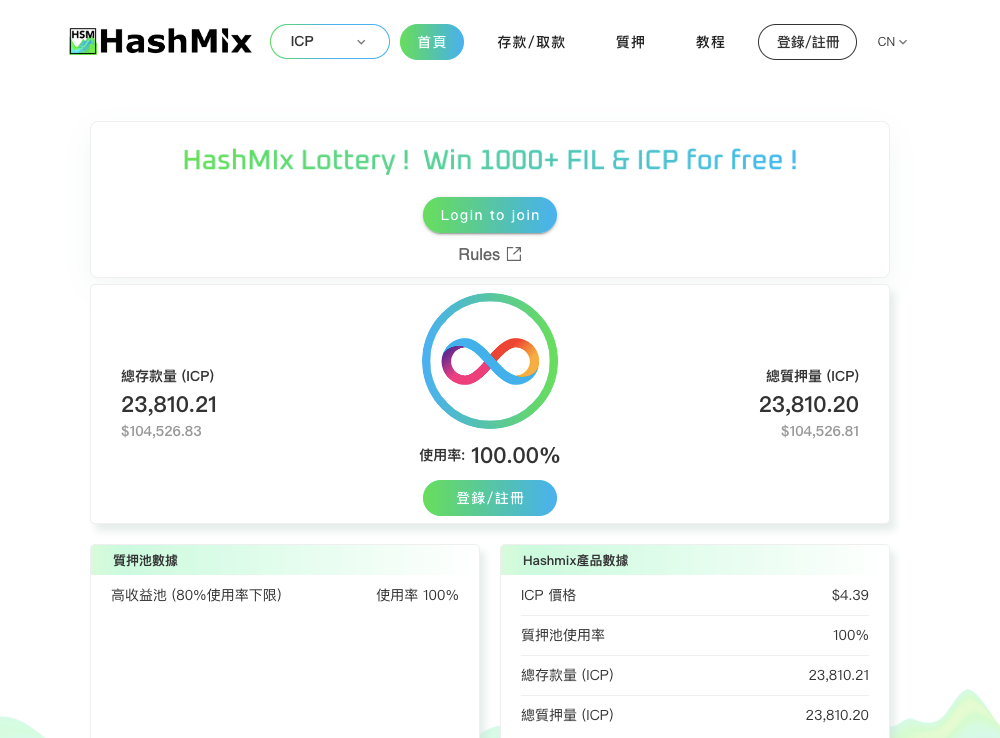1000x738 pixels.
Task: Go to the 首頁 home tab
Action: [432, 42]
